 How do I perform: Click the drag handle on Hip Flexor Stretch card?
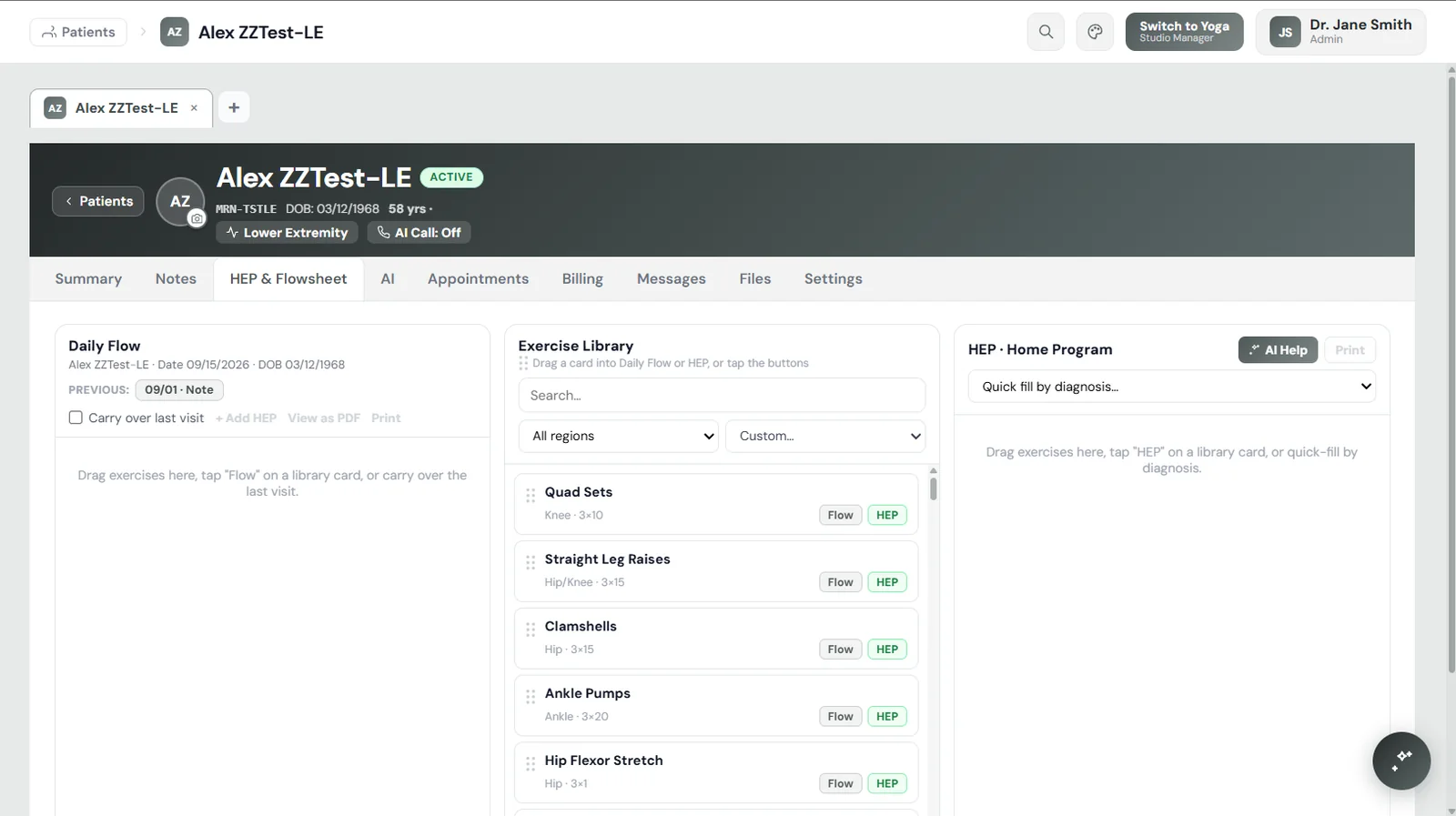(x=531, y=764)
